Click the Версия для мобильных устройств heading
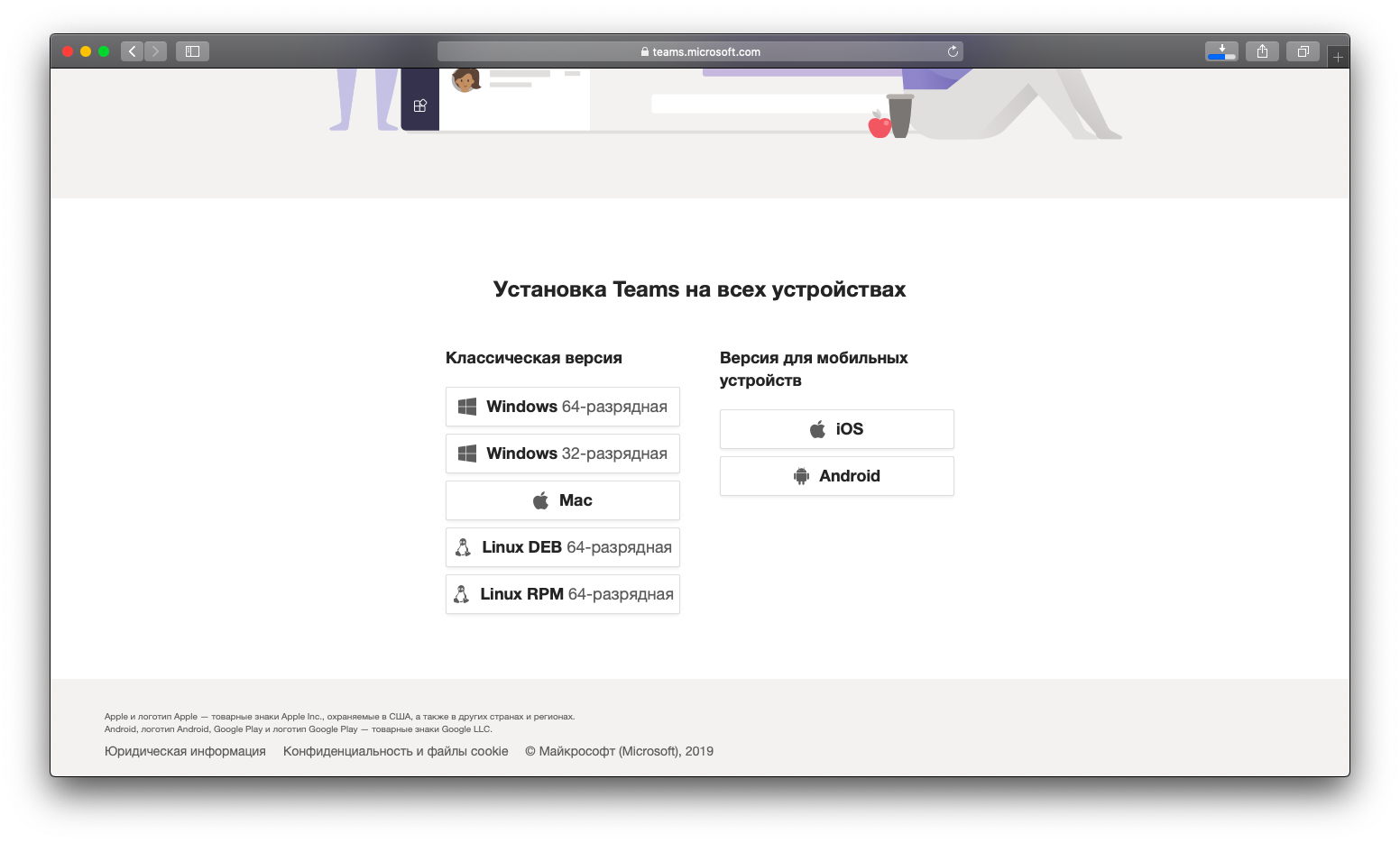 (x=814, y=369)
